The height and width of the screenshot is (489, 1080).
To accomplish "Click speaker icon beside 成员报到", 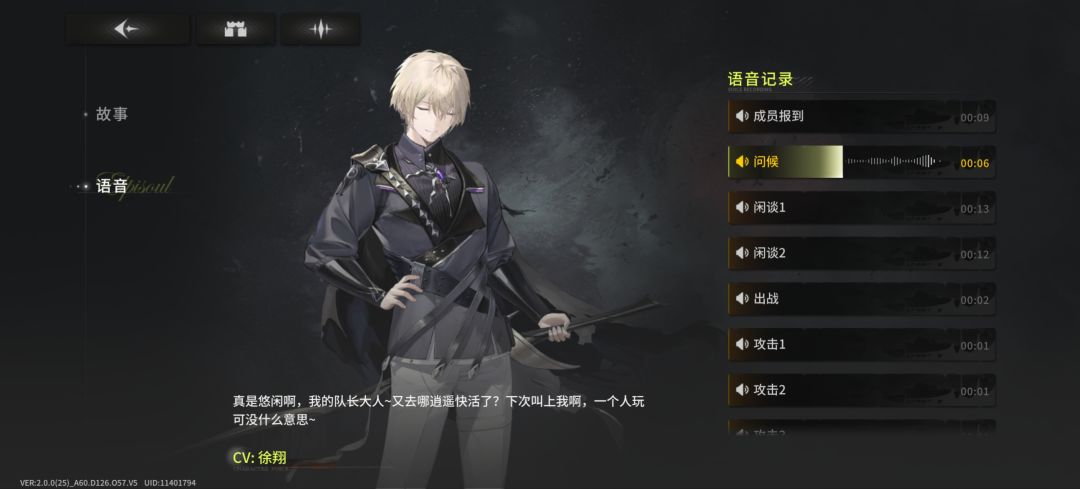I will tap(742, 116).
